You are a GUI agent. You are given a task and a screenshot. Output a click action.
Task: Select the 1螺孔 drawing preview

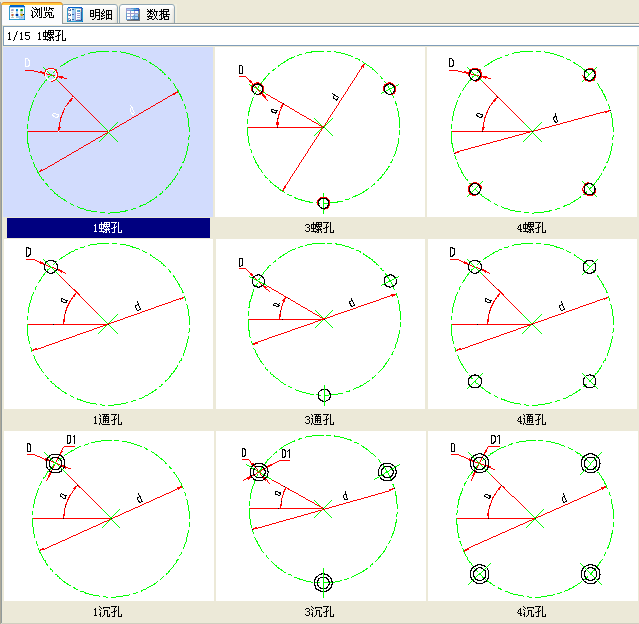[108, 132]
